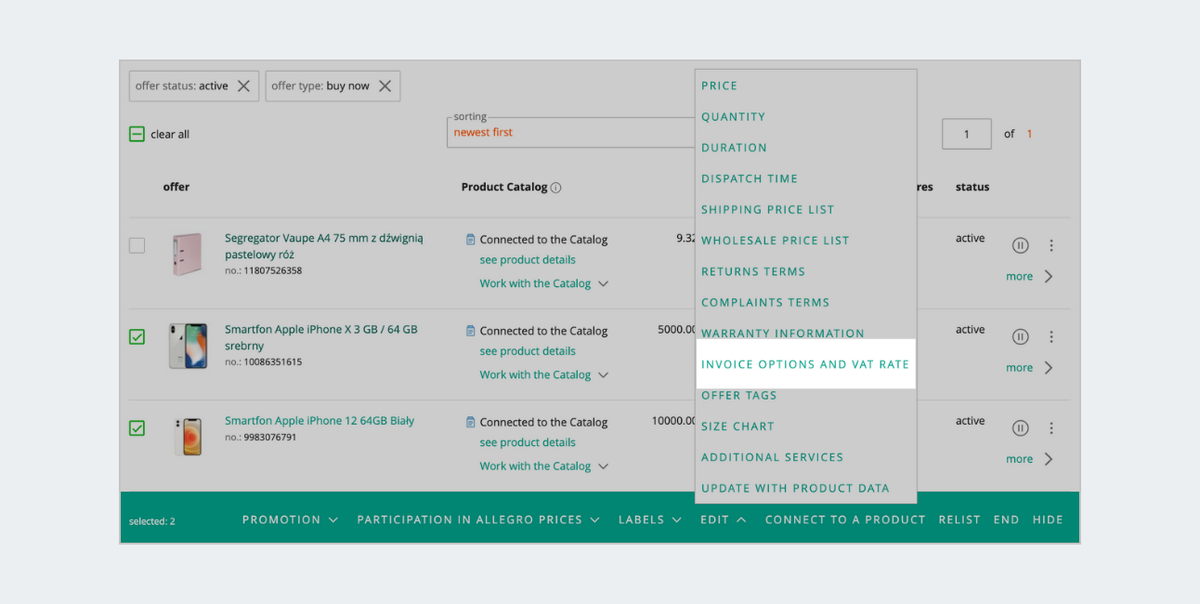Uncheck the iPhone X offer checkbox

point(137,337)
